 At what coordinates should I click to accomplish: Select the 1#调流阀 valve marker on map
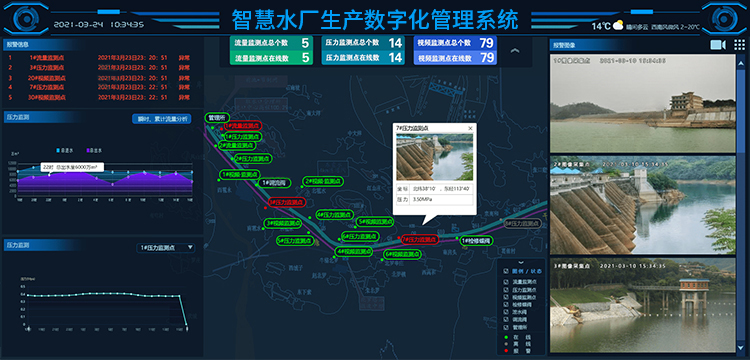tap(274, 183)
